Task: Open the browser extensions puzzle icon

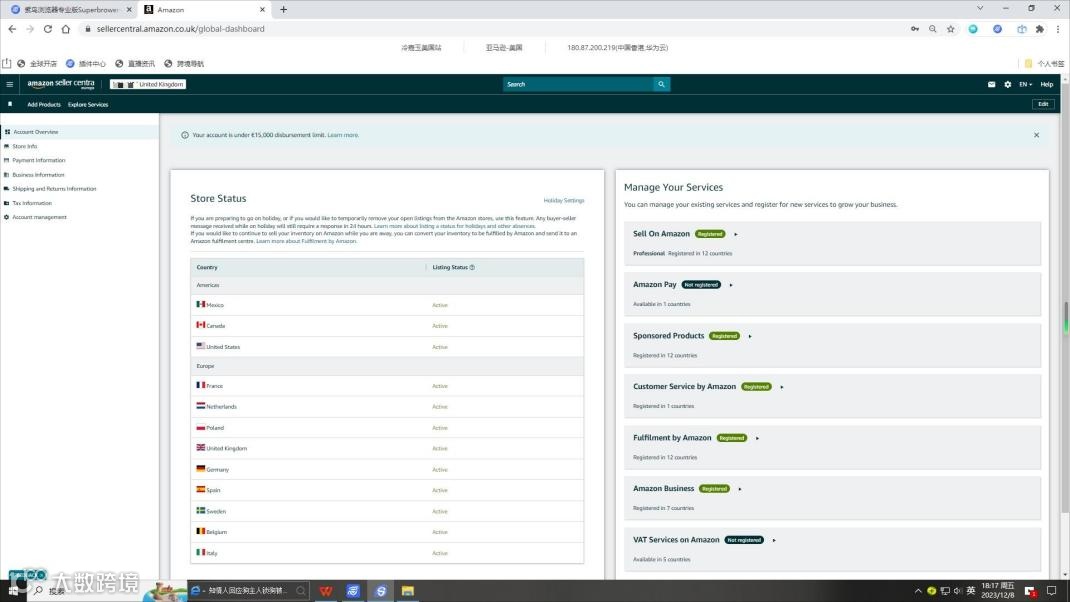Action: click(x=1039, y=29)
